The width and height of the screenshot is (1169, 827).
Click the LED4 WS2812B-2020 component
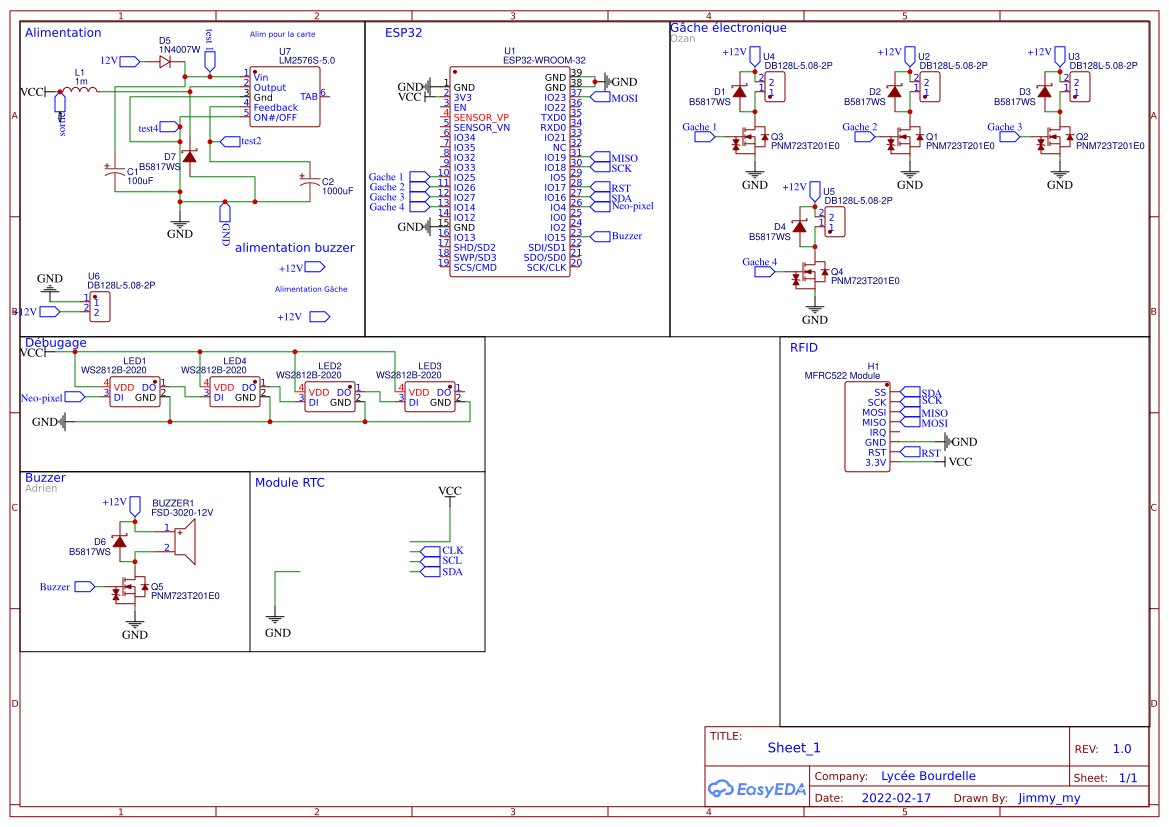tap(235, 392)
